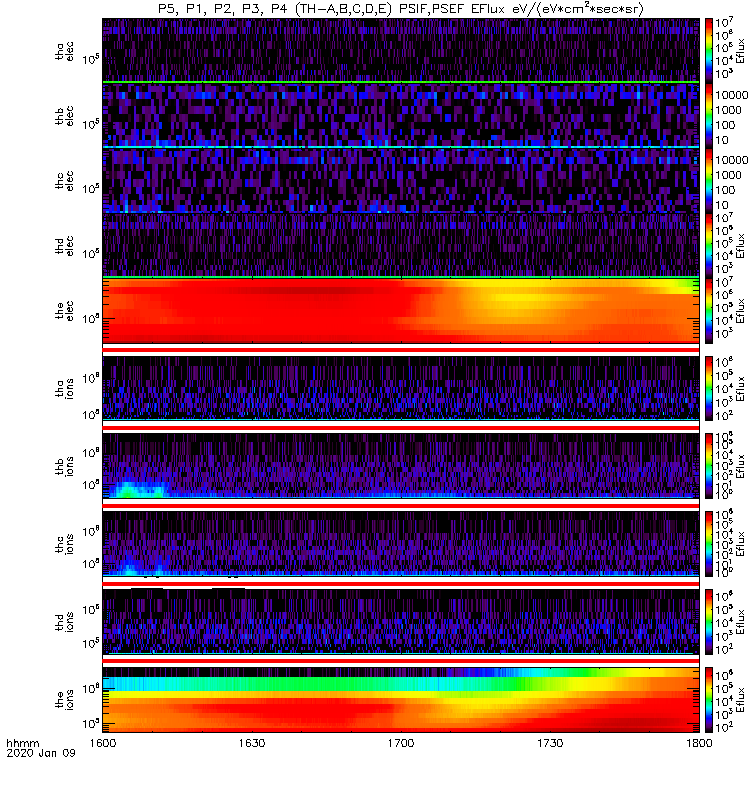The height and width of the screenshot is (800, 750).
Task: Select the "thc elec" y-axis label
Action: coord(64,181)
